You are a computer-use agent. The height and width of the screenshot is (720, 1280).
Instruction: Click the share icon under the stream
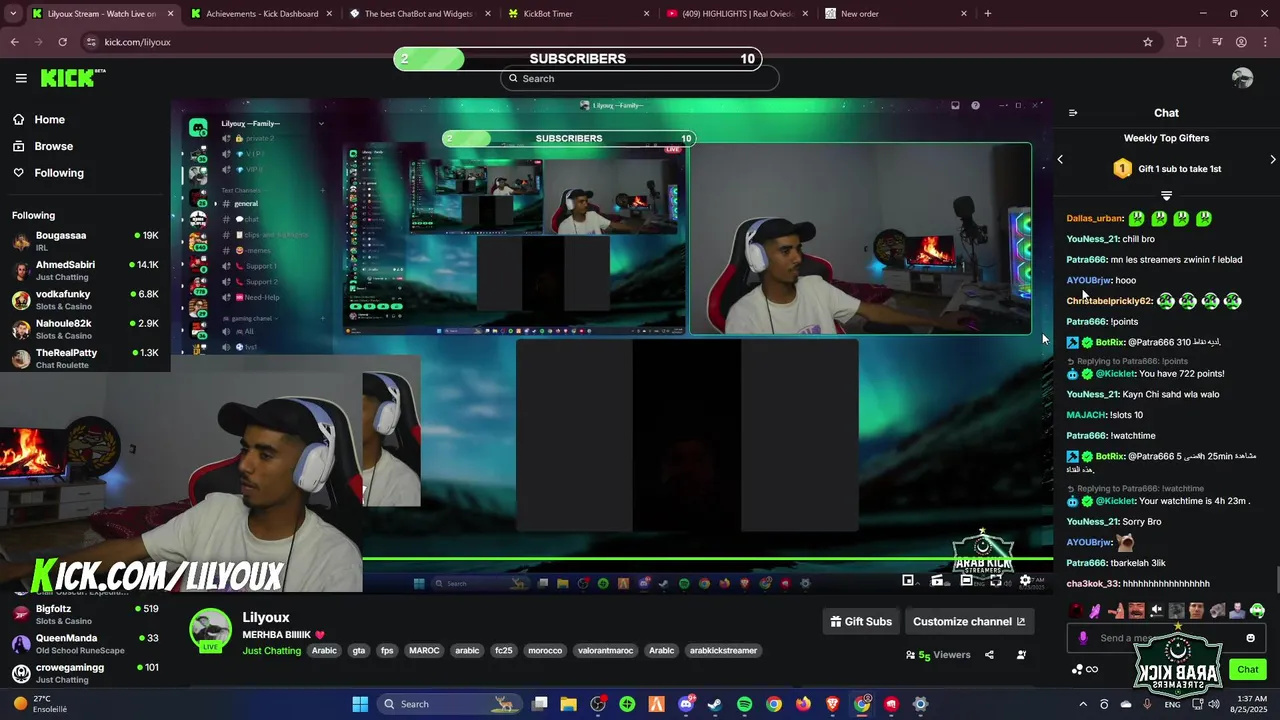pos(989,655)
